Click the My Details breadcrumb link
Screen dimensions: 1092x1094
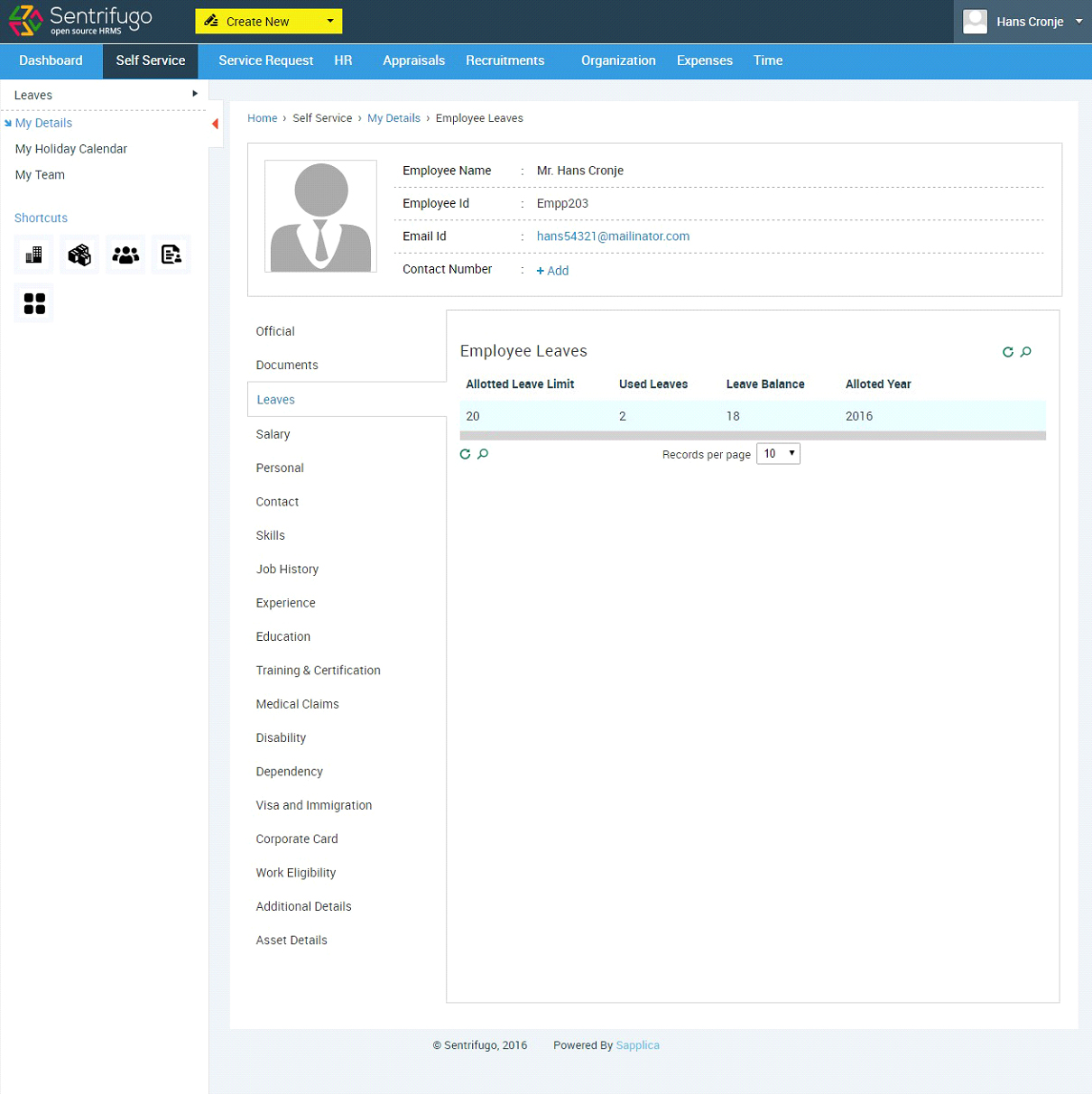click(x=393, y=118)
